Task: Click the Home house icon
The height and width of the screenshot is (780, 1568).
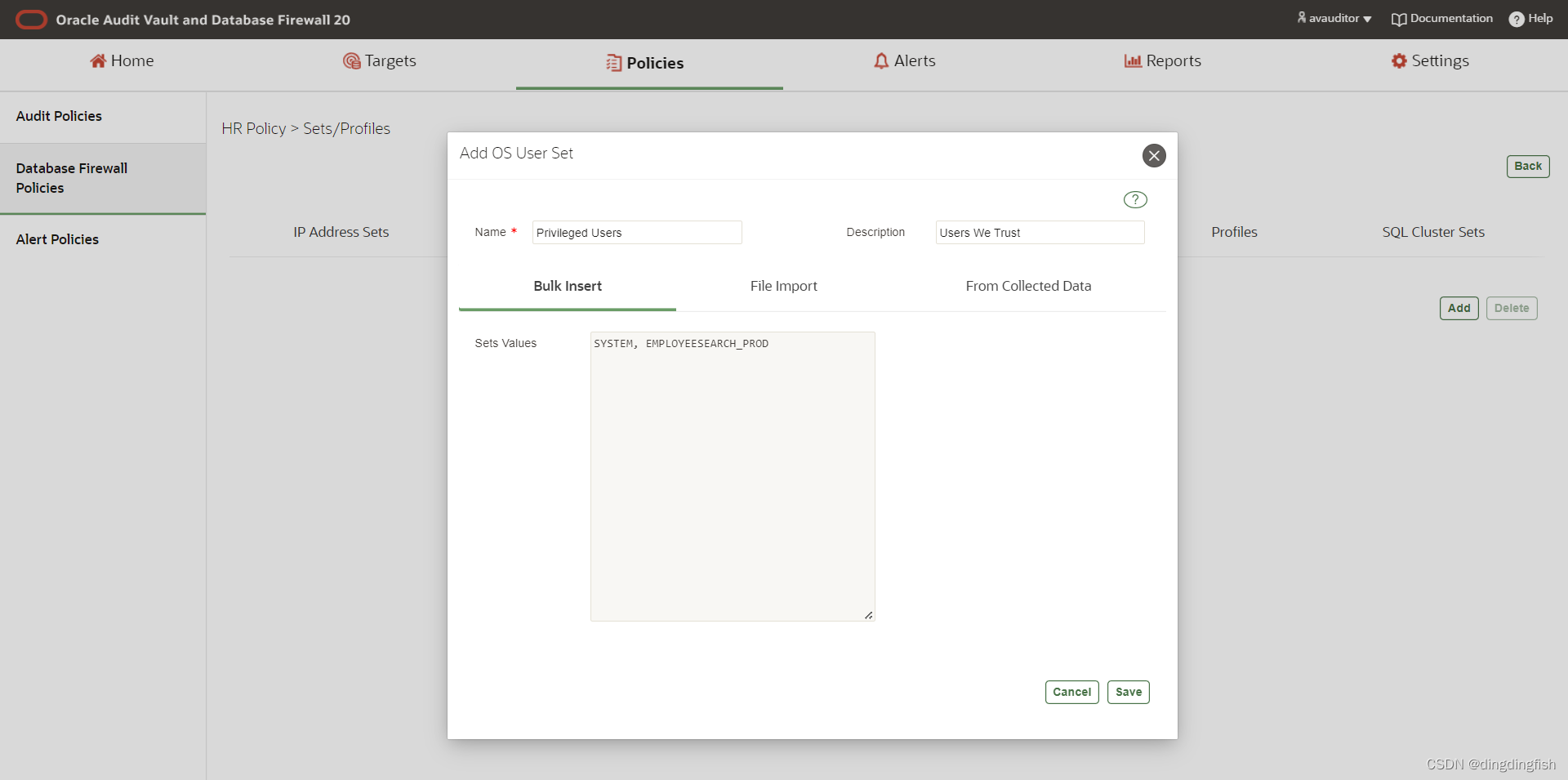Action: pos(98,61)
